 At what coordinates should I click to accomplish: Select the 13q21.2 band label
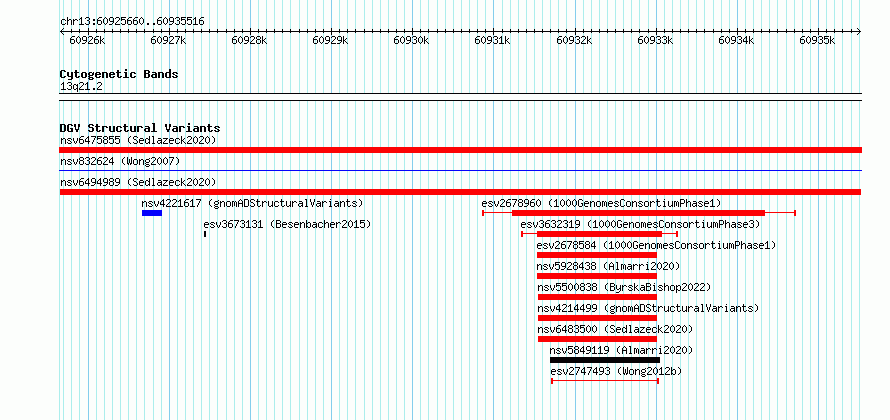click(81, 87)
